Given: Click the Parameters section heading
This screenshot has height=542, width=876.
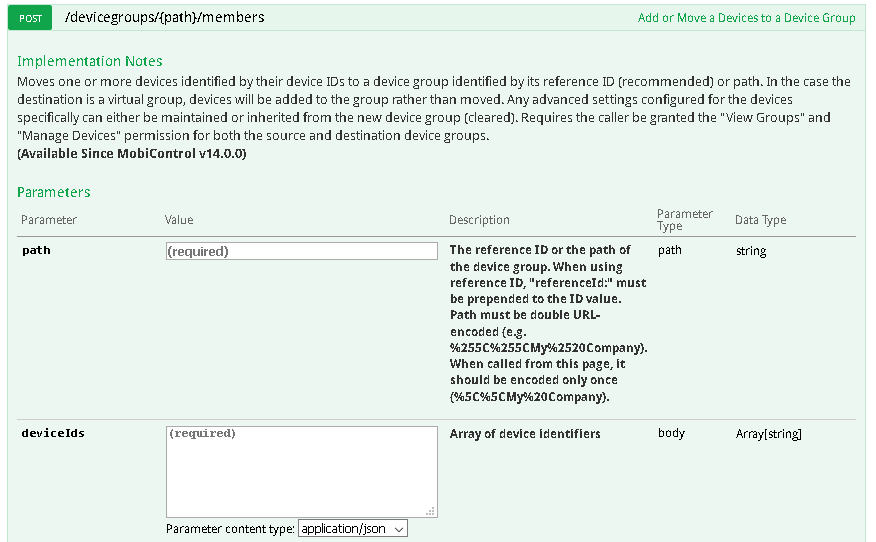Looking at the screenshot, I should [54, 192].
